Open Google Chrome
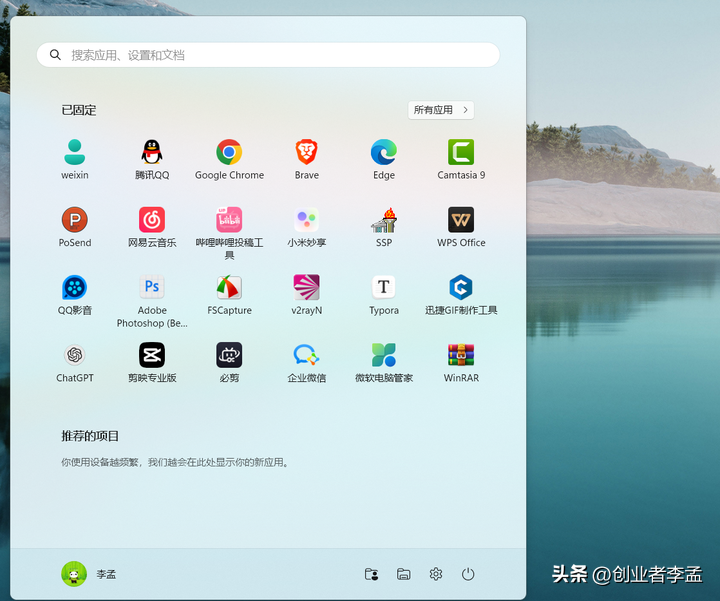 coord(229,159)
